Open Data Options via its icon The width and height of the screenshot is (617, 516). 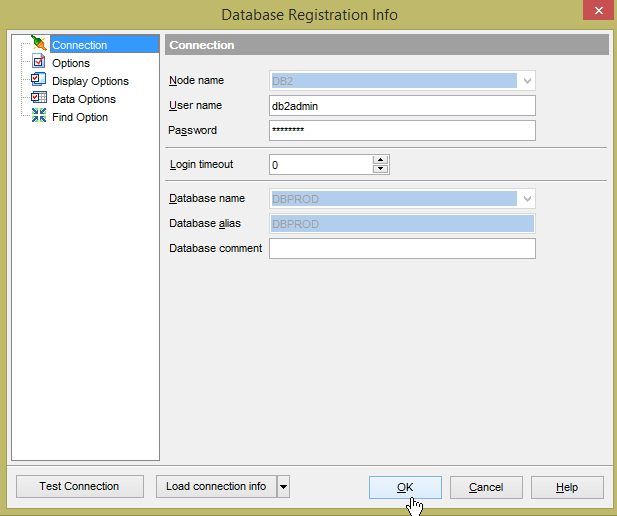39,99
